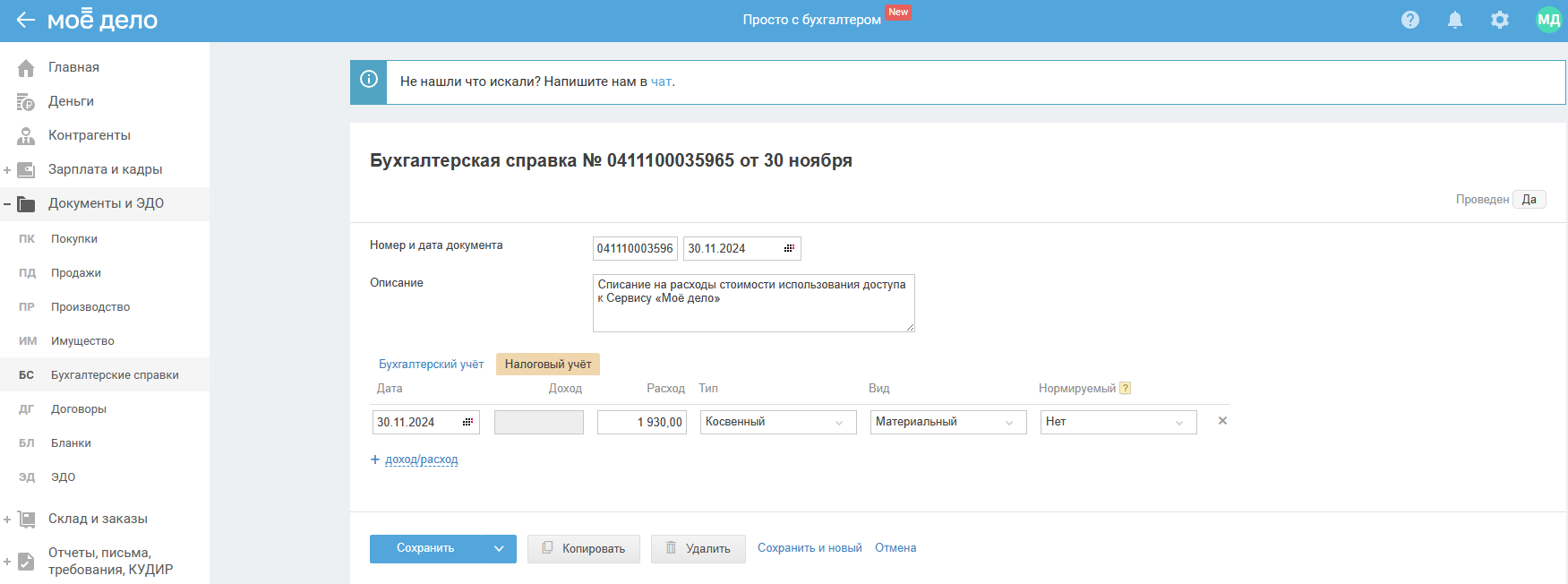Click the Расход field 1 930,00
Image resolution: width=1568 pixels, height=584 pixels.
click(642, 422)
